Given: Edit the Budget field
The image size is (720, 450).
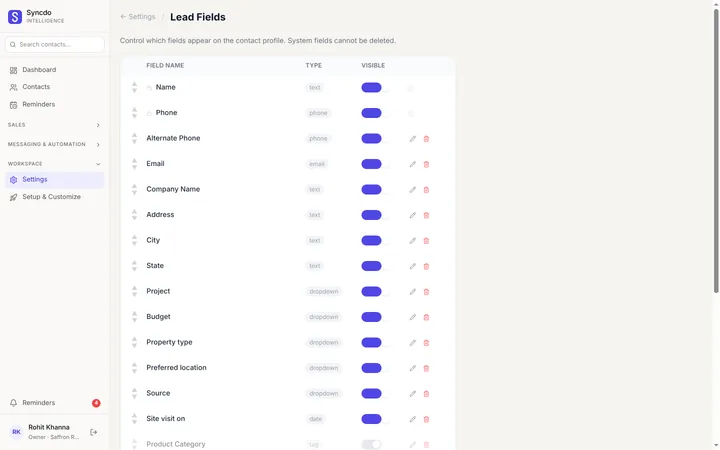Looking at the screenshot, I should (x=412, y=317).
